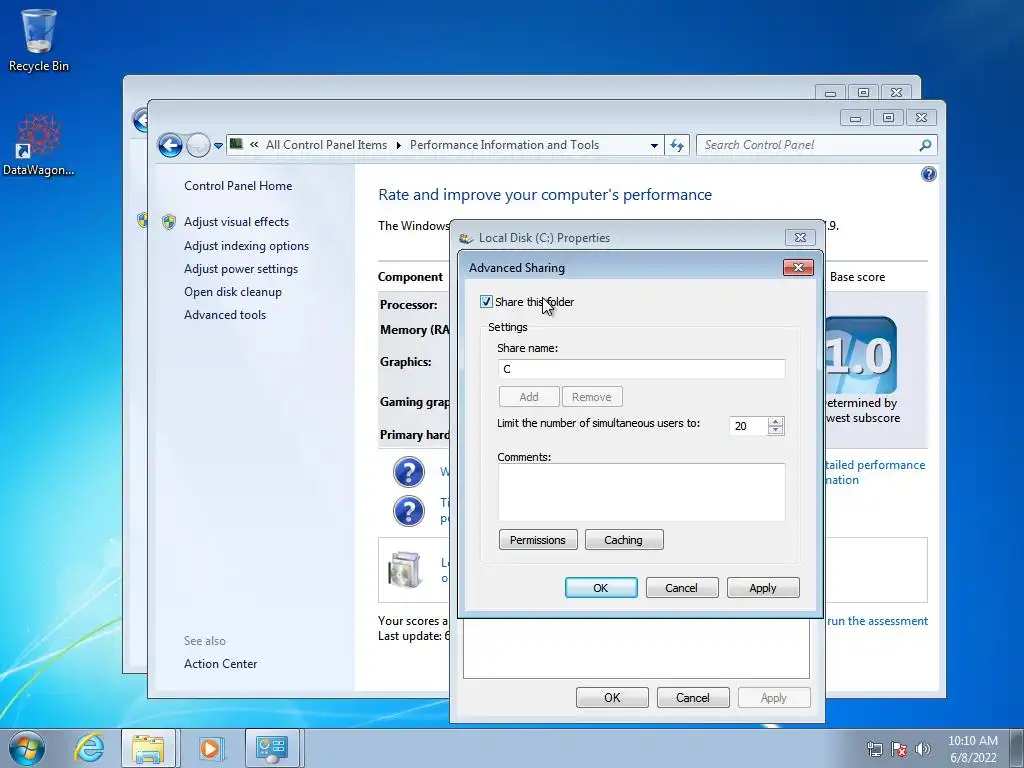Click the network tray icon
The width and height of the screenshot is (1024, 768).
point(874,750)
